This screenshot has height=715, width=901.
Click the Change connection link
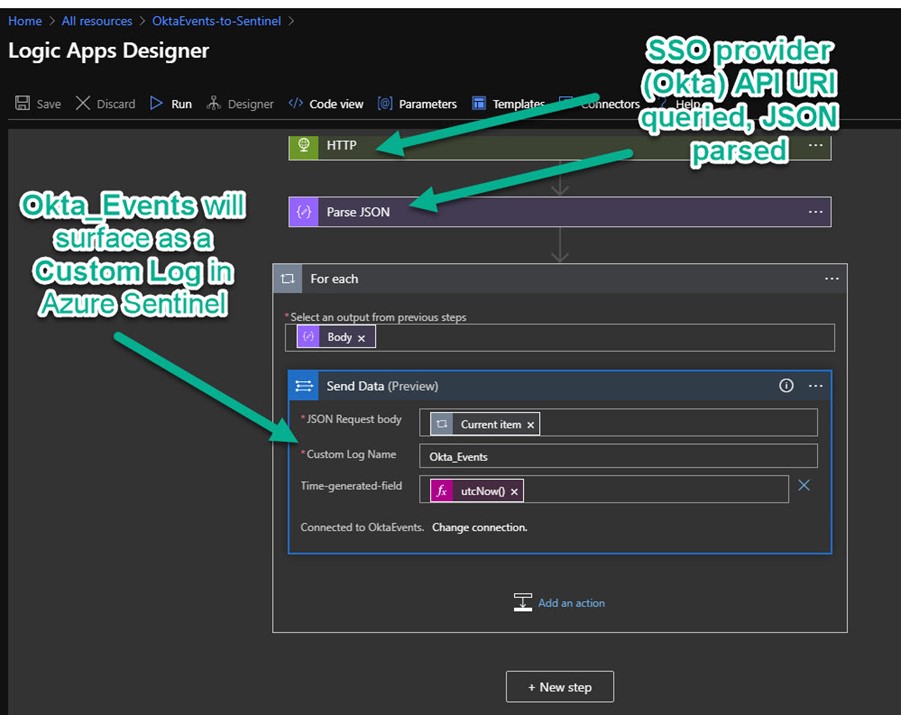[479, 527]
